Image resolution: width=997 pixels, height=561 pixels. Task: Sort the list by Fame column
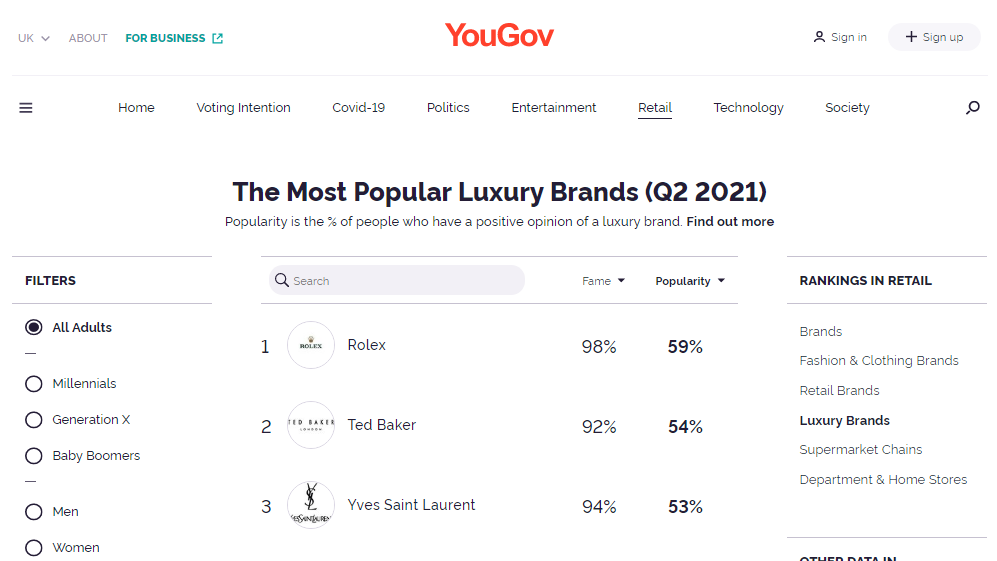603,281
